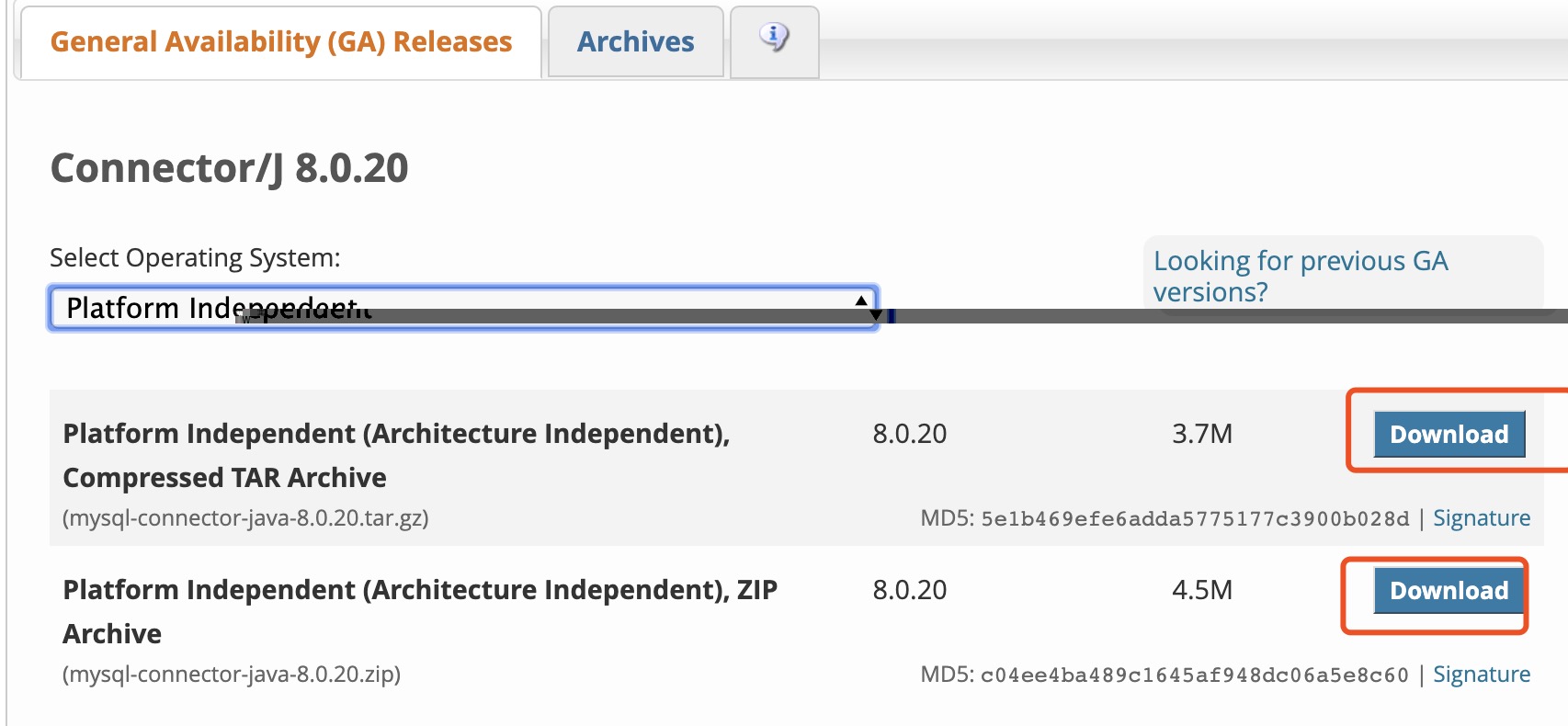The image size is (1568, 726).
Task: Open the info speech-bubble icon tab
Action: (774, 39)
